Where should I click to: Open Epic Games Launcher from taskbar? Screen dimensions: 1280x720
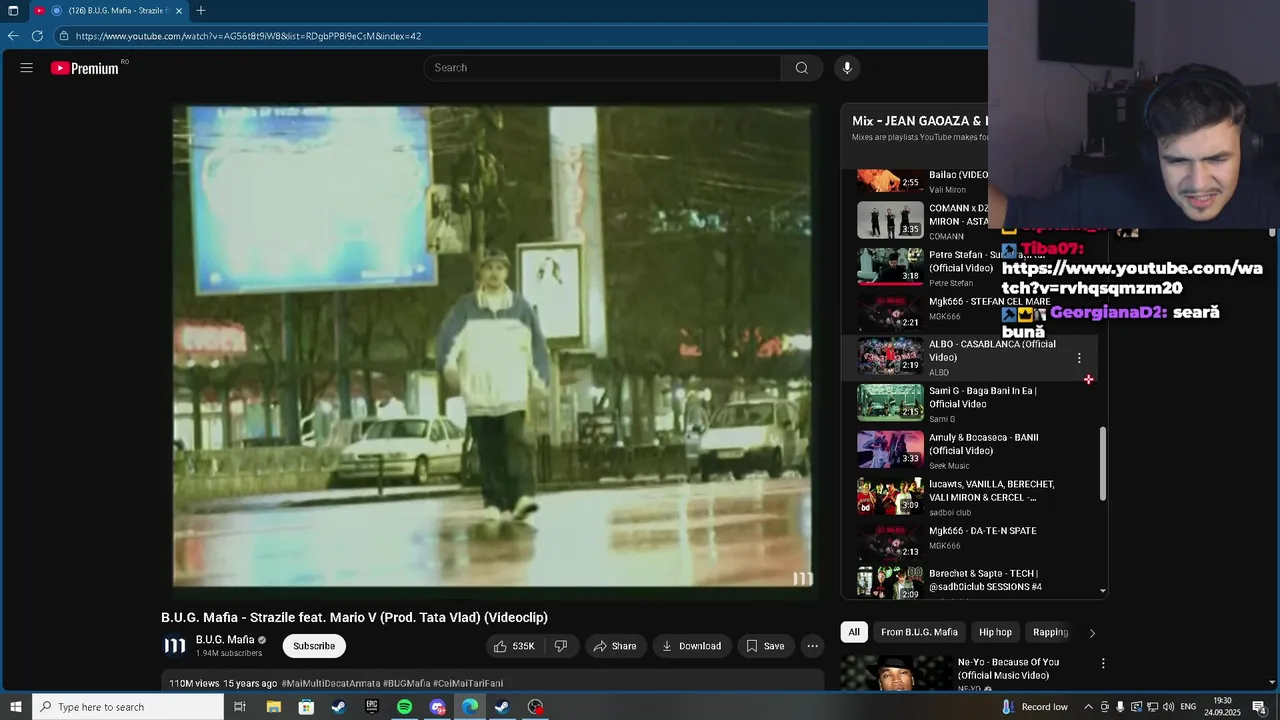pyautogui.click(x=372, y=707)
